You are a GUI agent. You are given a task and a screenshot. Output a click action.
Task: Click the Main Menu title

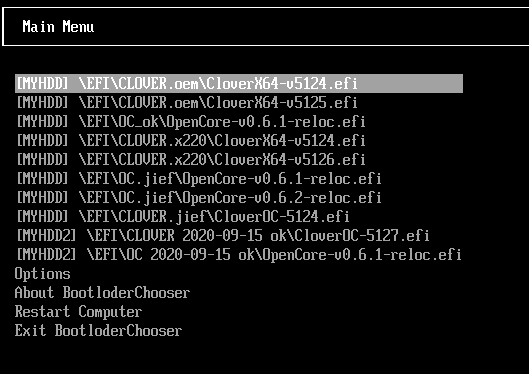58,27
